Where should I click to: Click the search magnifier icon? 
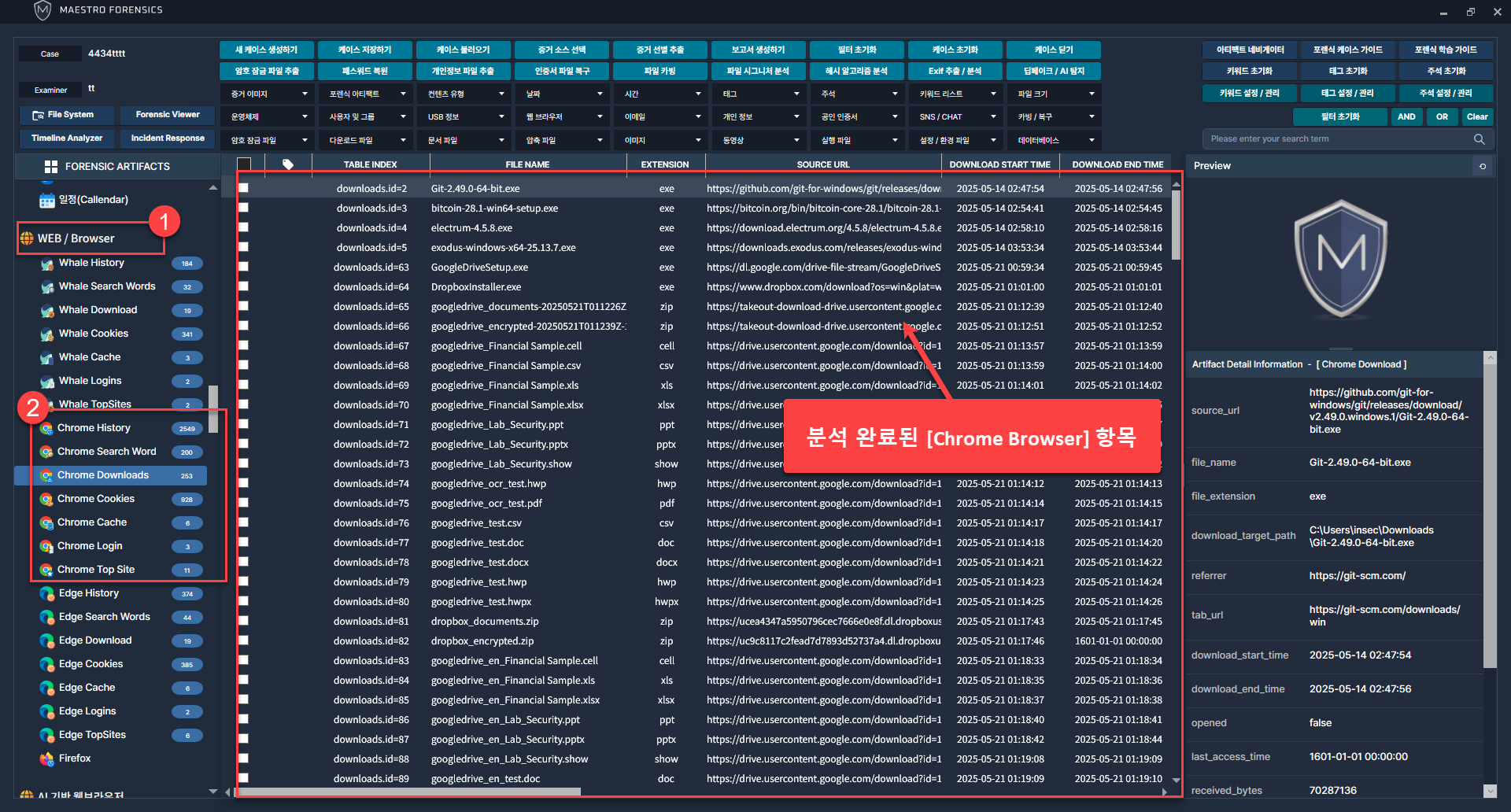pyautogui.click(x=1479, y=139)
